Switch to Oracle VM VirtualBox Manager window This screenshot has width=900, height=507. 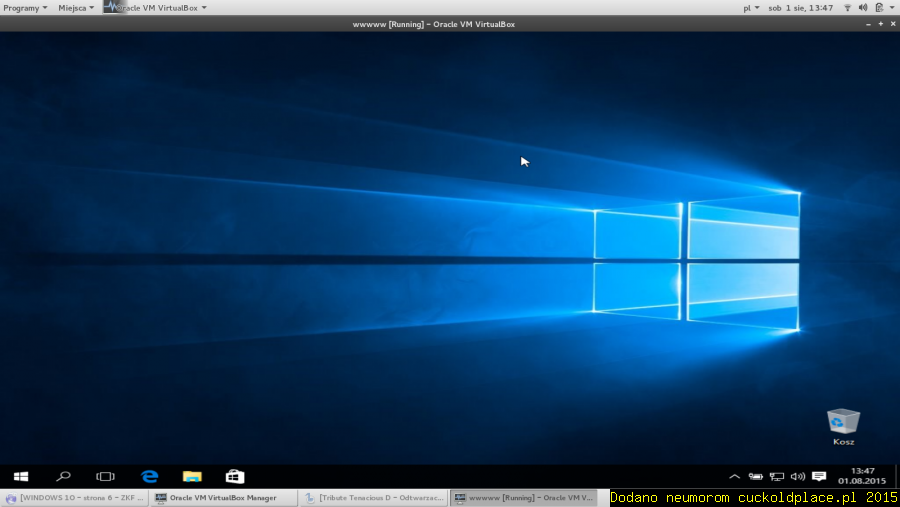(x=222, y=498)
